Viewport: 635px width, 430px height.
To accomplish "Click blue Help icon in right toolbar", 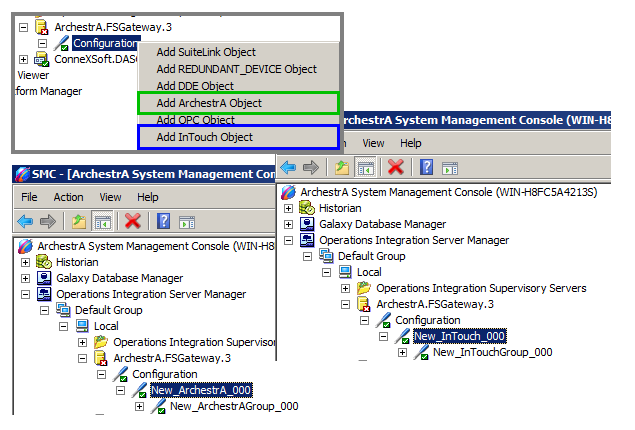I will (x=426, y=167).
